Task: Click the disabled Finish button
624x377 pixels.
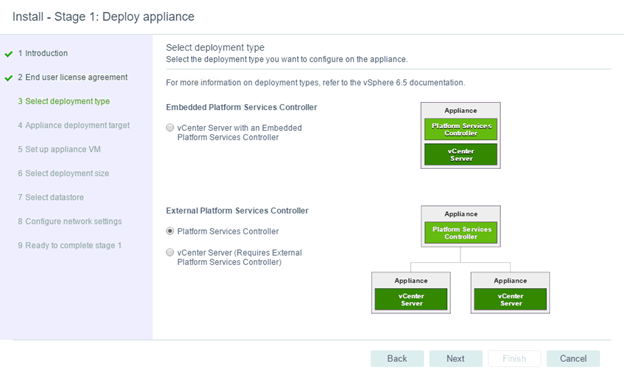Action: pos(514,359)
